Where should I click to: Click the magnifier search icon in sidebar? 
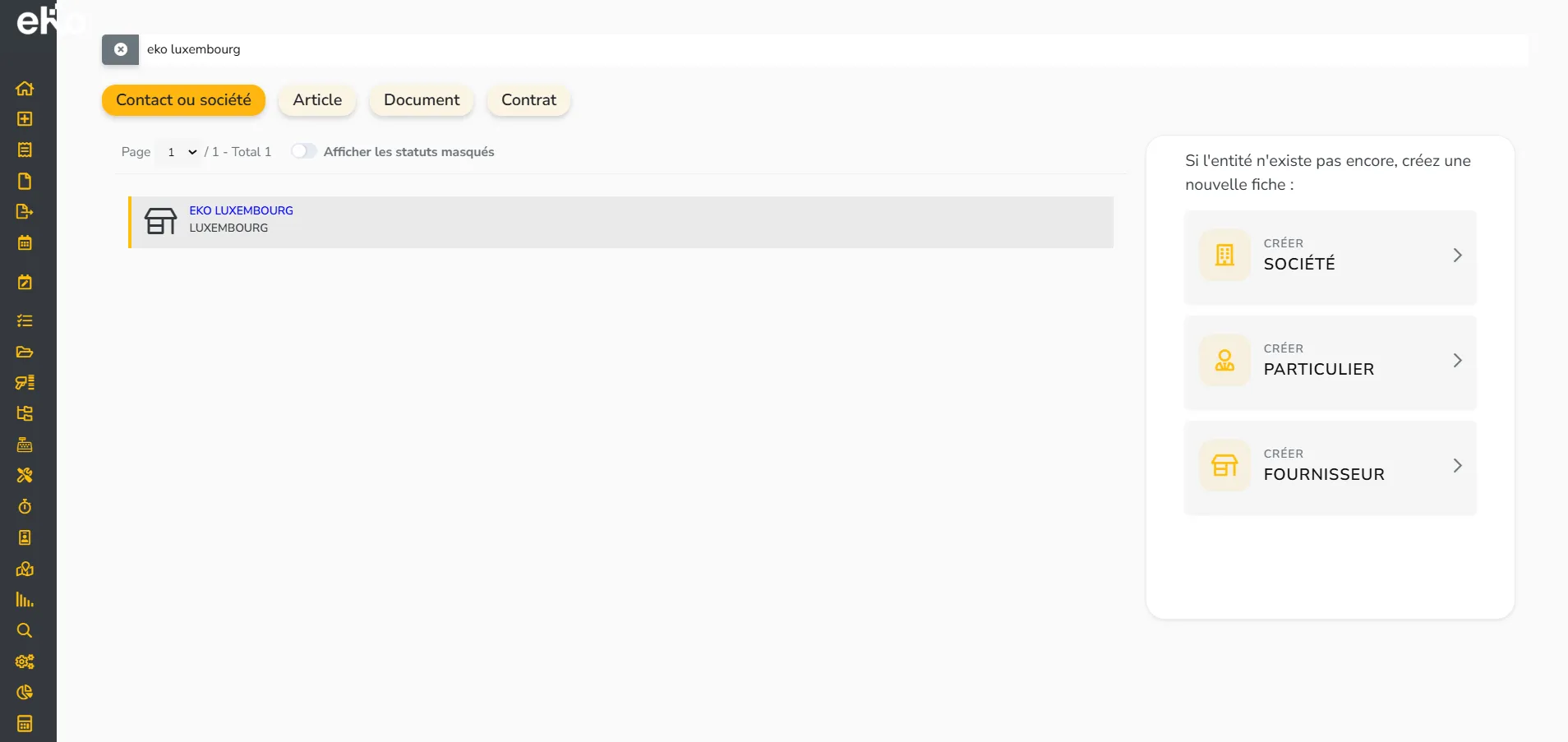25,630
